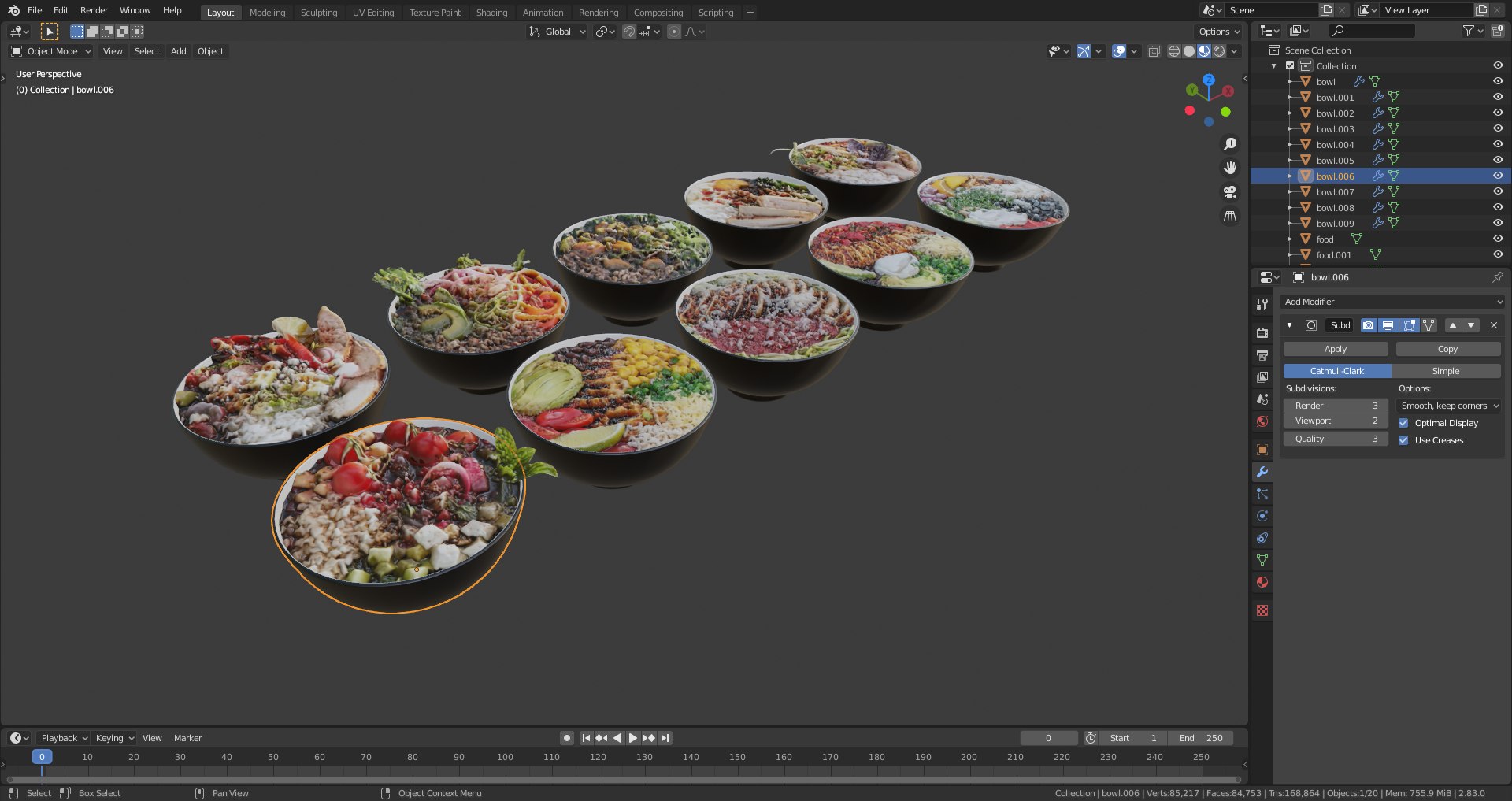Open the Texture properties tab
Viewport: 1512px width, 801px height.
click(1262, 610)
